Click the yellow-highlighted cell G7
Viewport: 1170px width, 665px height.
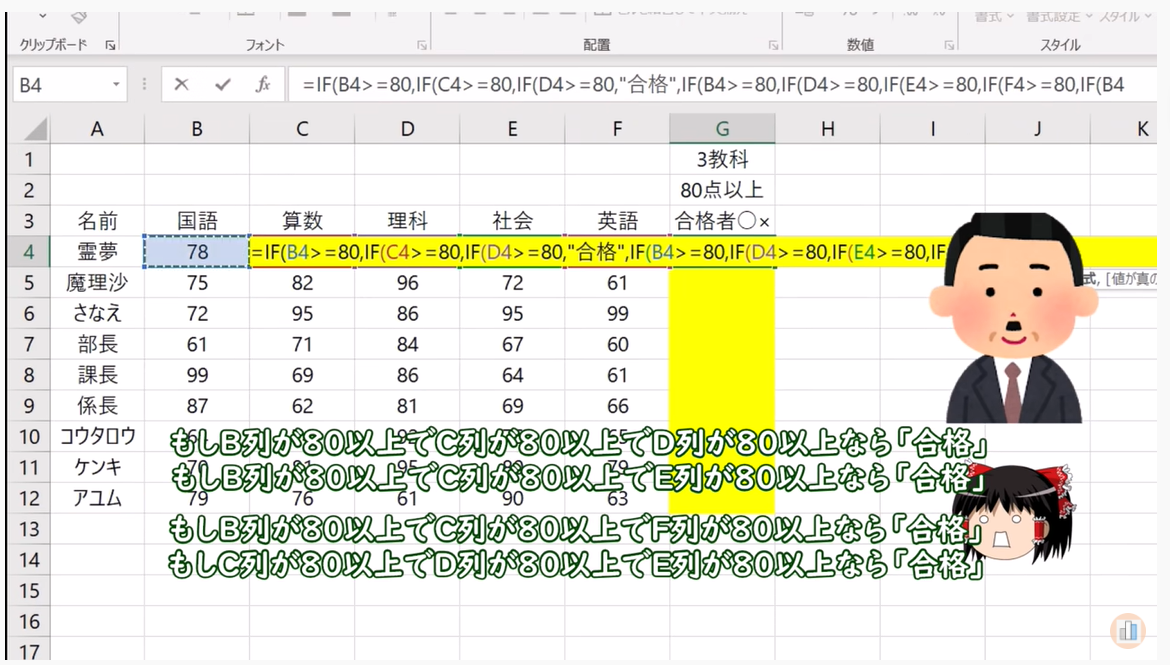point(722,345)
